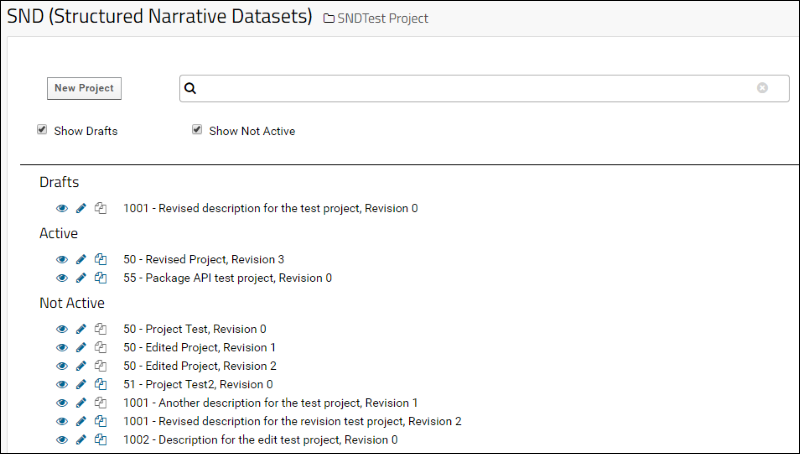
Task: Edit 50 - Edited Project Revision 1 pencil icon
Action: tap(81, 347)
